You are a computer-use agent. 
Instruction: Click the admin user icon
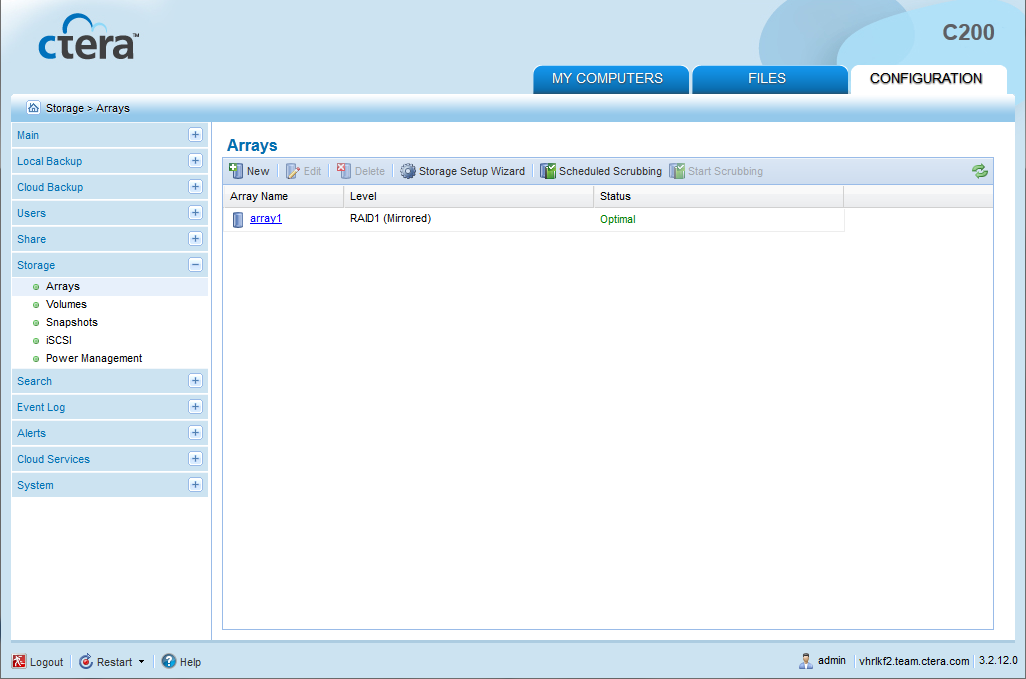(805, 661)
